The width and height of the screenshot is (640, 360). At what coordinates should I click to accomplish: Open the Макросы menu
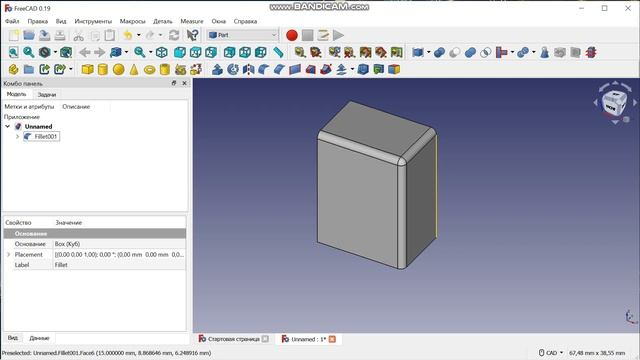[132, 21]
